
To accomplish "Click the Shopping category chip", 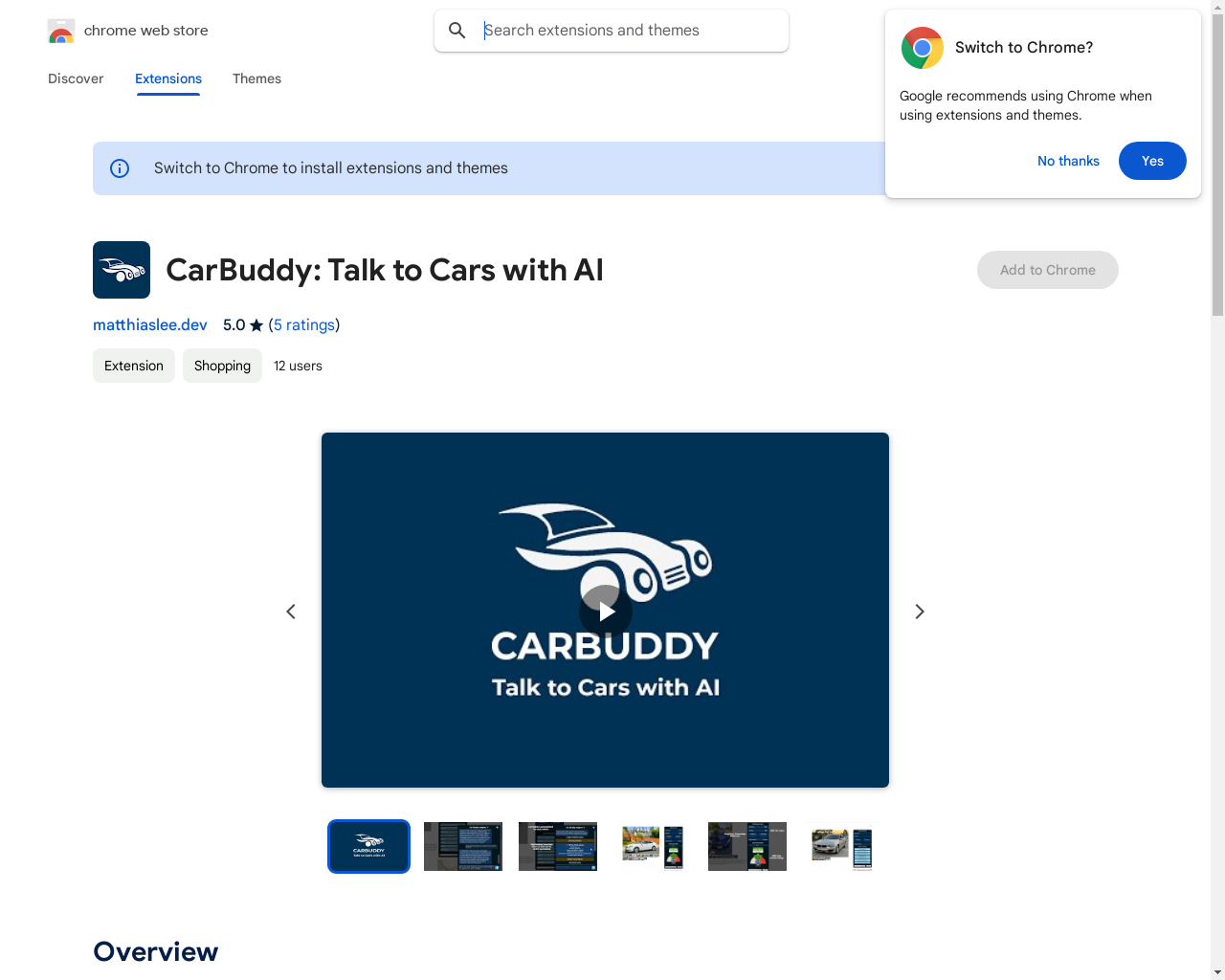I will tap(222, 366).
